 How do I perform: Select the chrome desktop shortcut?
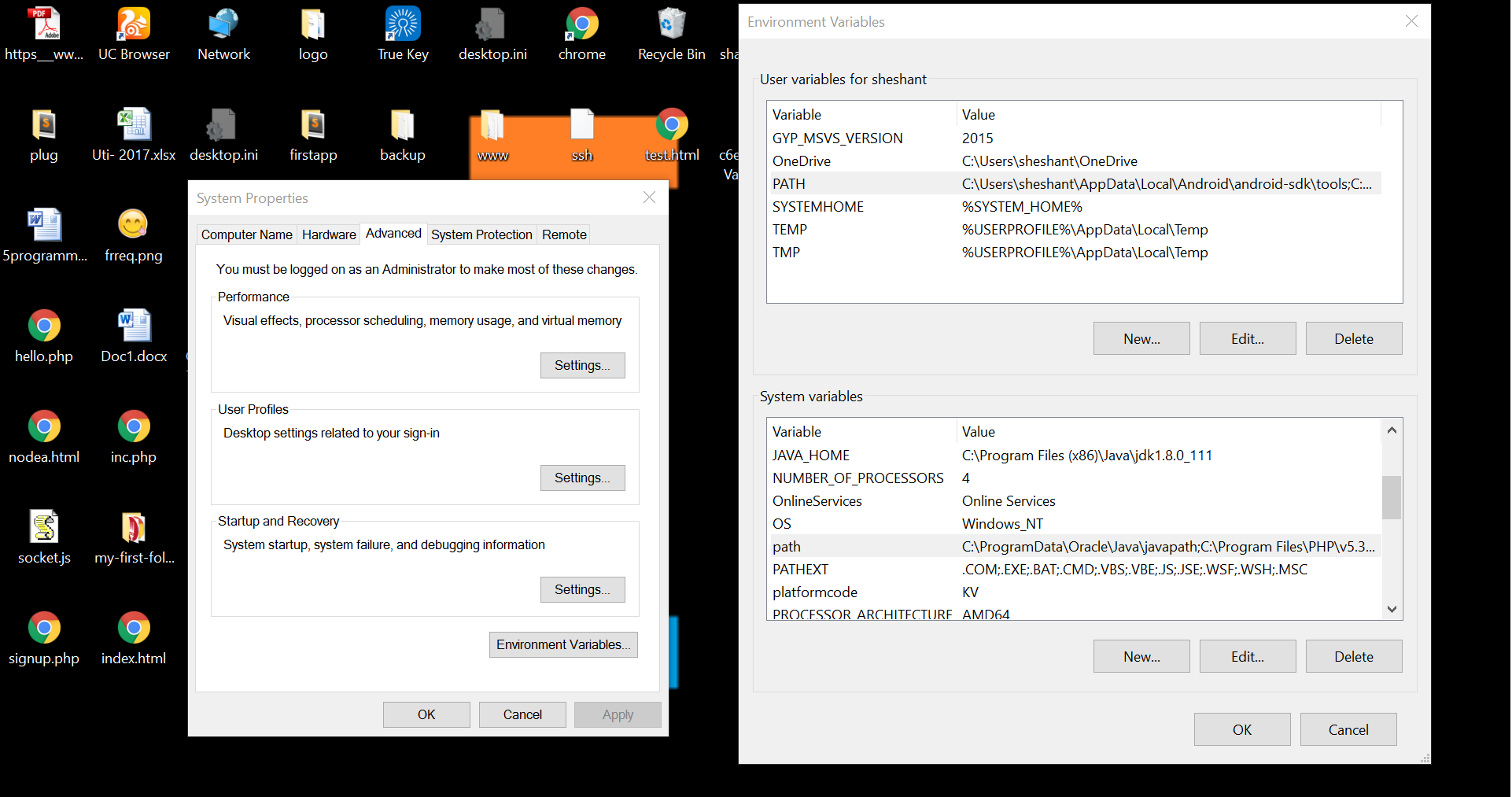point(582,35)
